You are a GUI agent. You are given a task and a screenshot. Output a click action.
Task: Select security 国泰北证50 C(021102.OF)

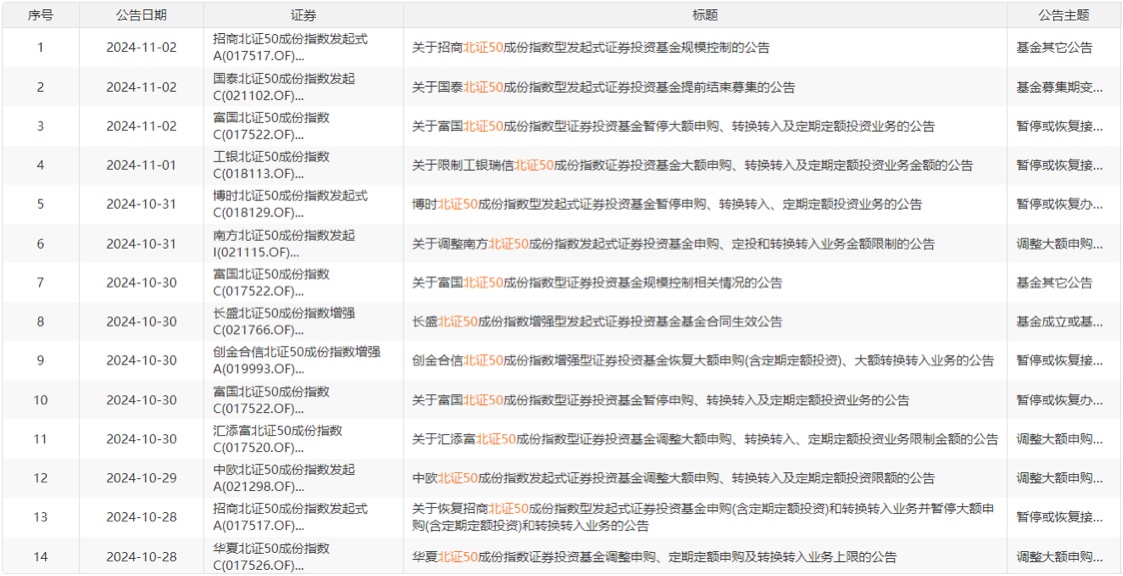pyautogui.click(x=284, y=87)
